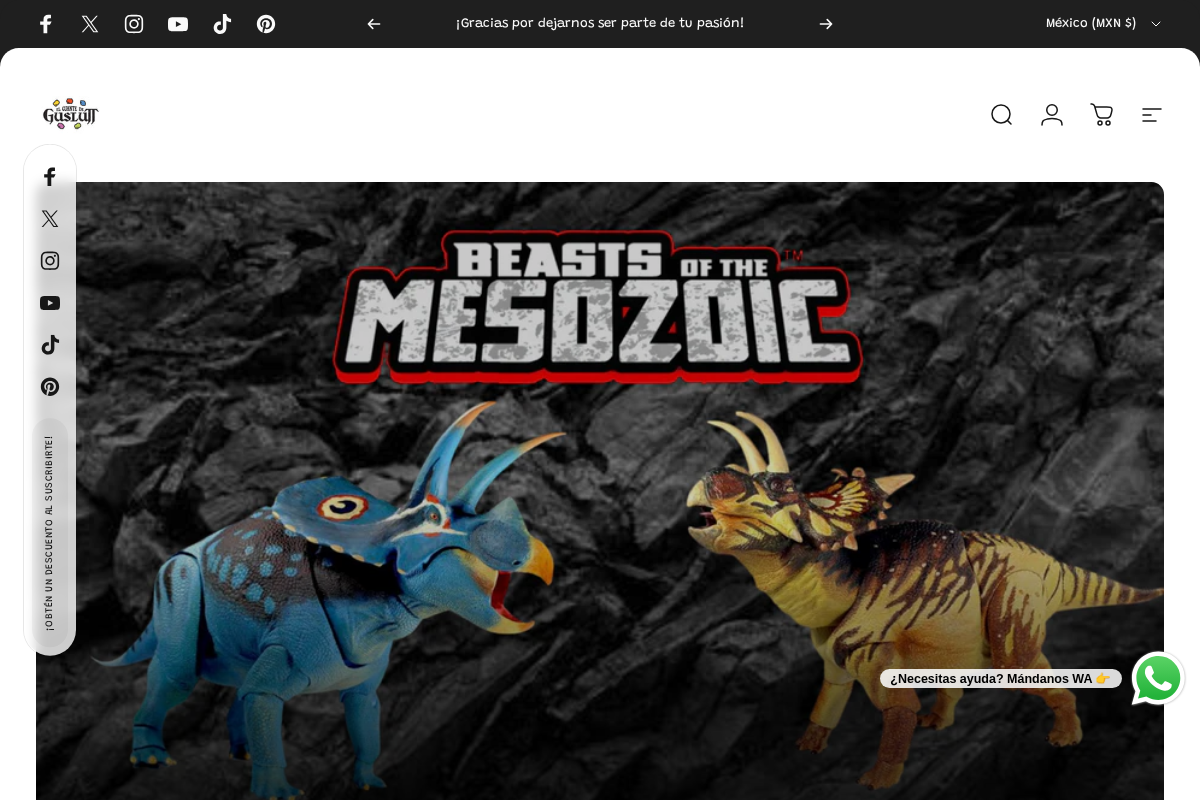Go back to the previous announcement message

click(374, 24)
